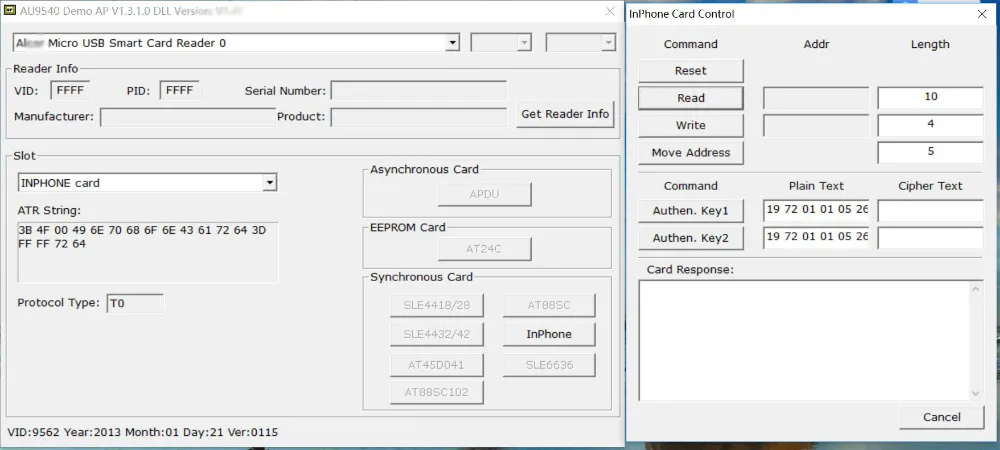
Task: Click the PID field showing FFFF
Action: pyautogui.click(x=179, y=91)
